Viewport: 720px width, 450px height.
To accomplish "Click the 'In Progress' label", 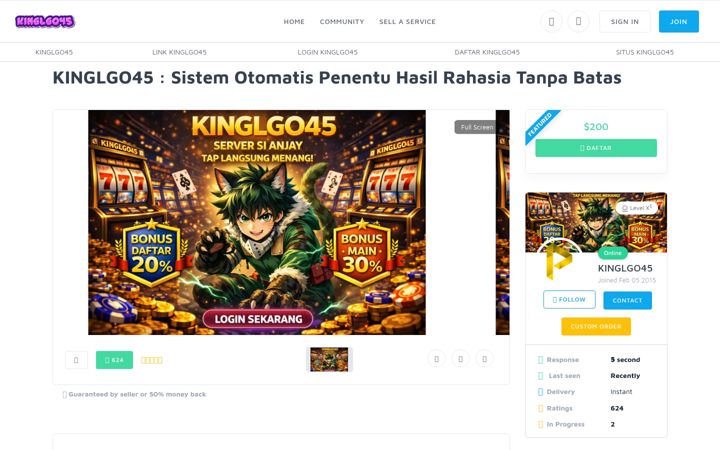I will 565,424.
